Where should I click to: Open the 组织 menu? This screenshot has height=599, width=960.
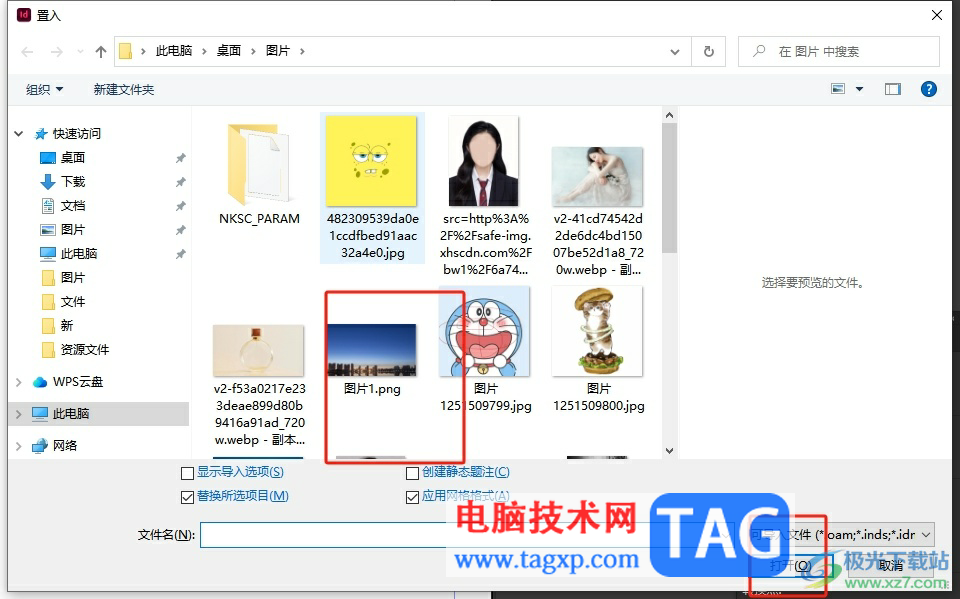coord(44,89)
